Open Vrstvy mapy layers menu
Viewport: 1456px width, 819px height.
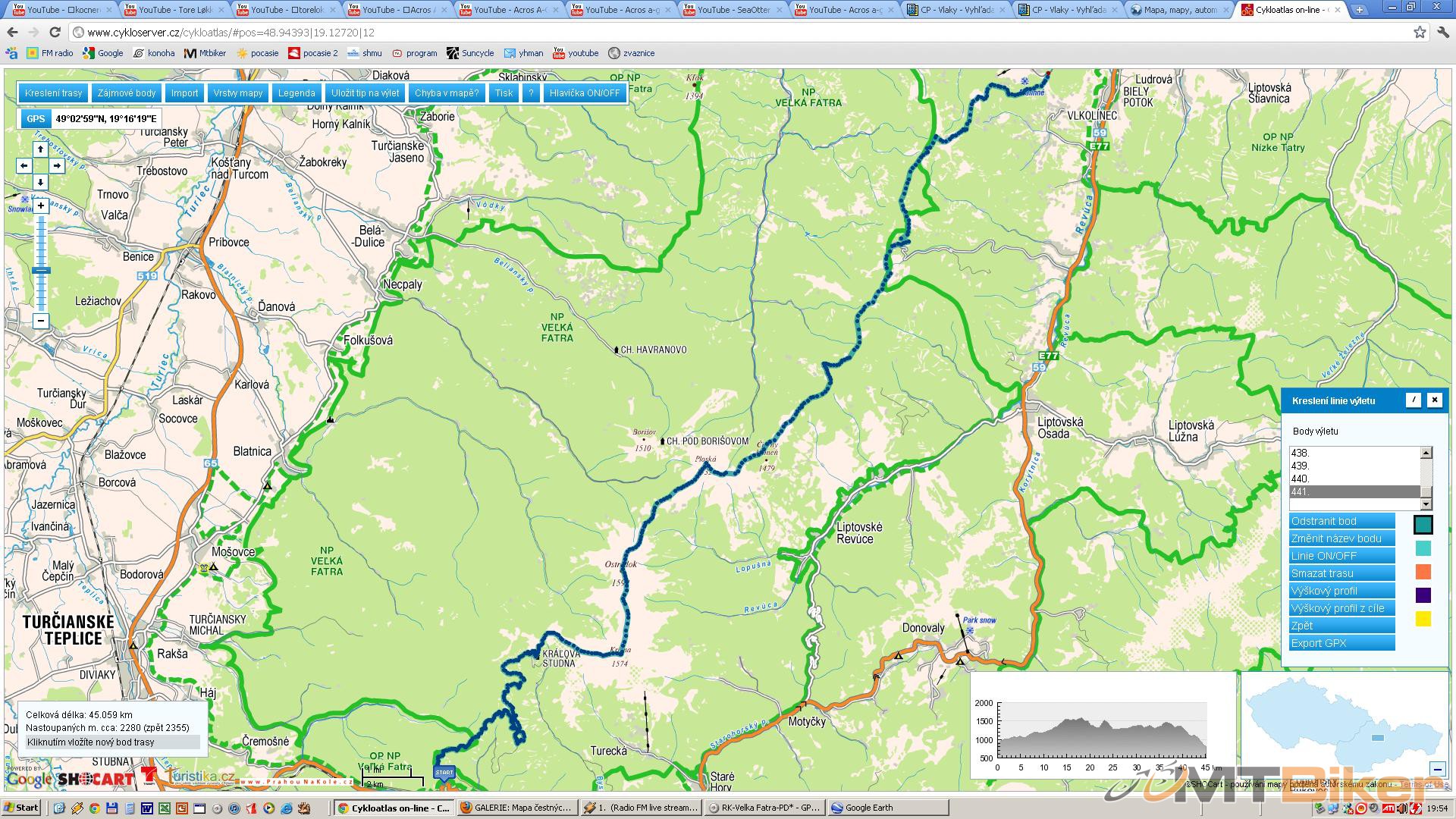(237, 93)
